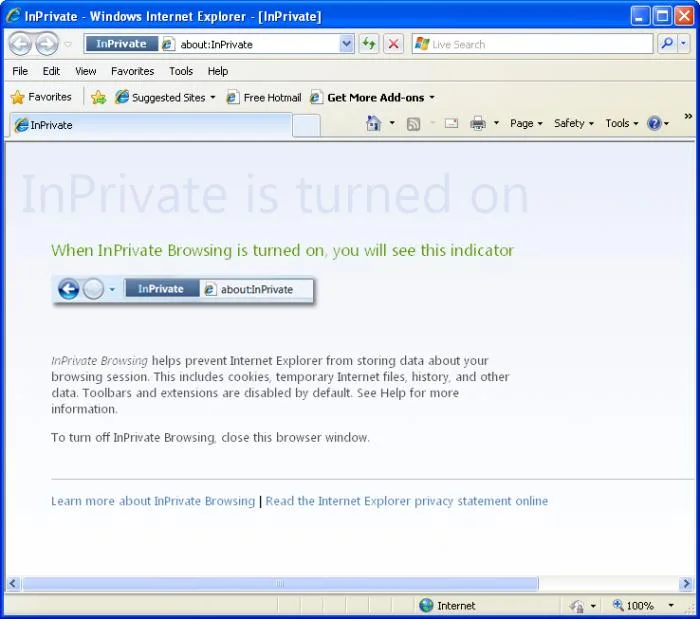
Task: Stop loading with the red X button
Action: (x=393, y=44)
